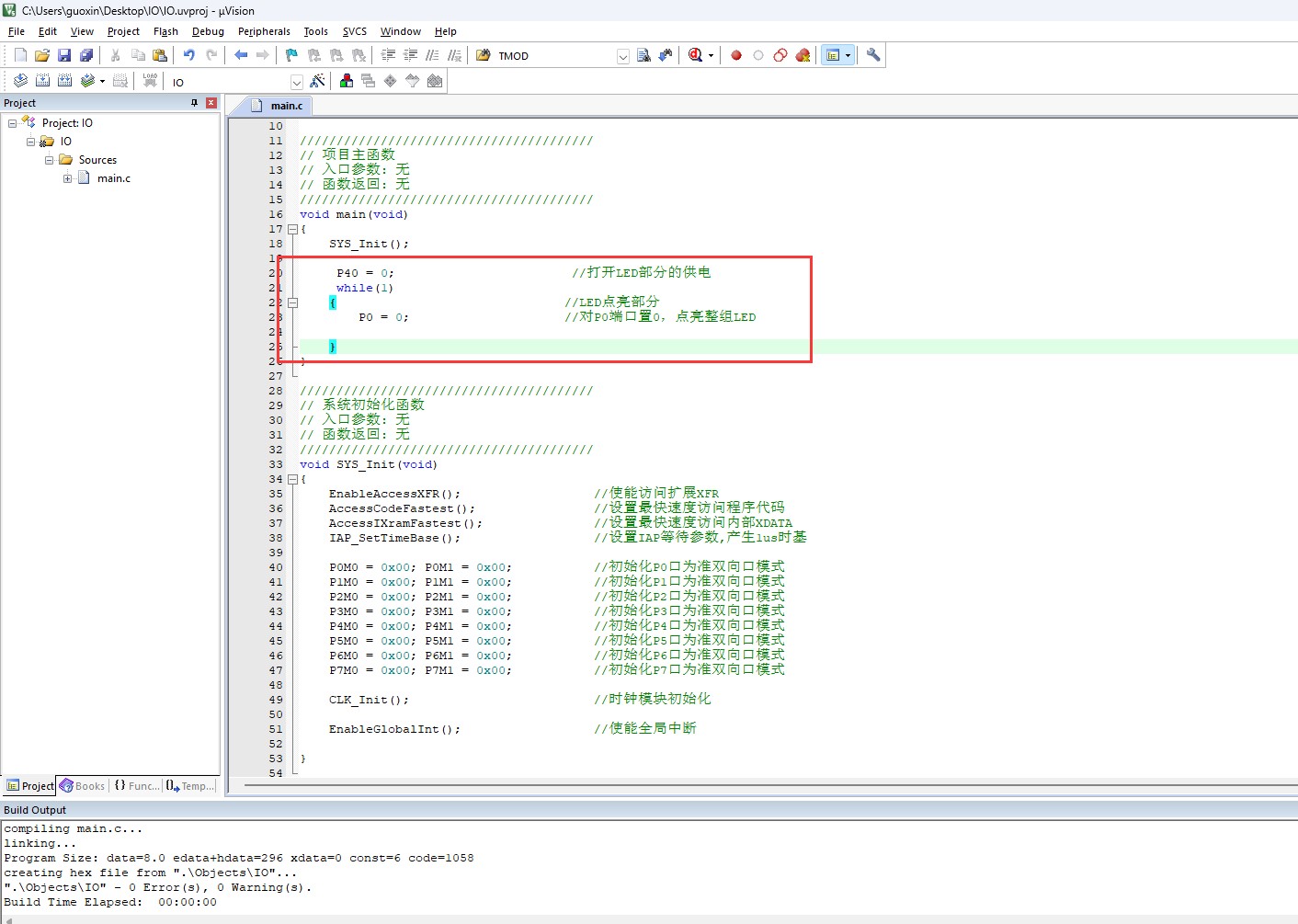Start debug session magnifier icon
1298x924 pixels.
click(x=696, y=55)
